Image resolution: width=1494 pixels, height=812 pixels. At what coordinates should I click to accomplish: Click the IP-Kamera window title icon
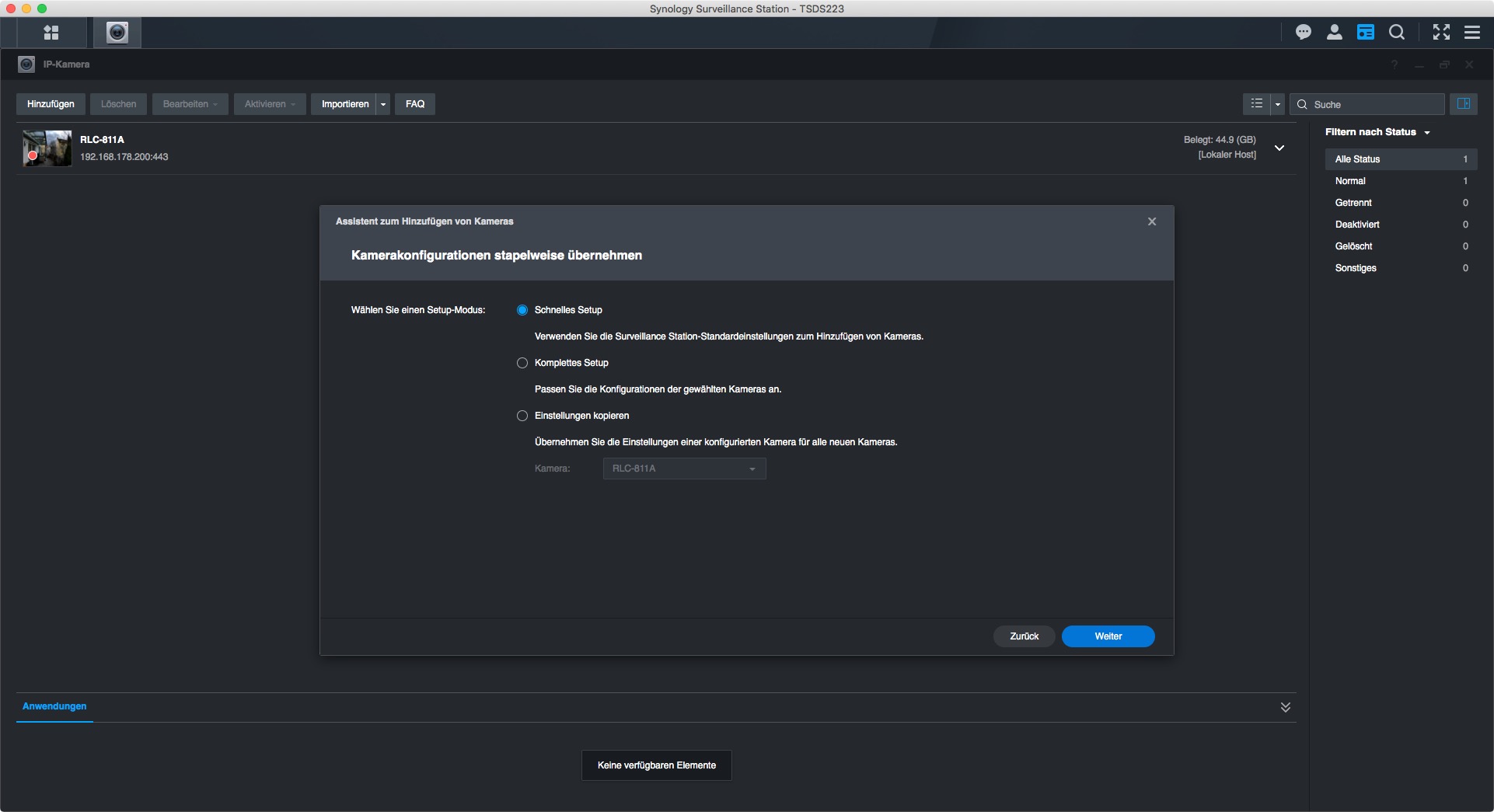26,64
